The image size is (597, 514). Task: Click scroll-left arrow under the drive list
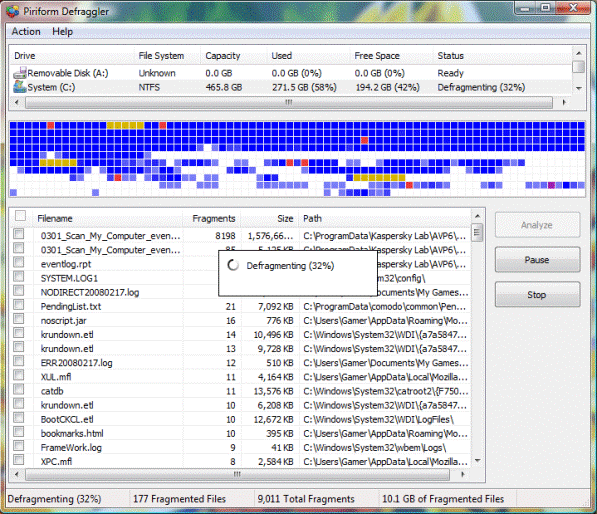(x=17, y=102)
